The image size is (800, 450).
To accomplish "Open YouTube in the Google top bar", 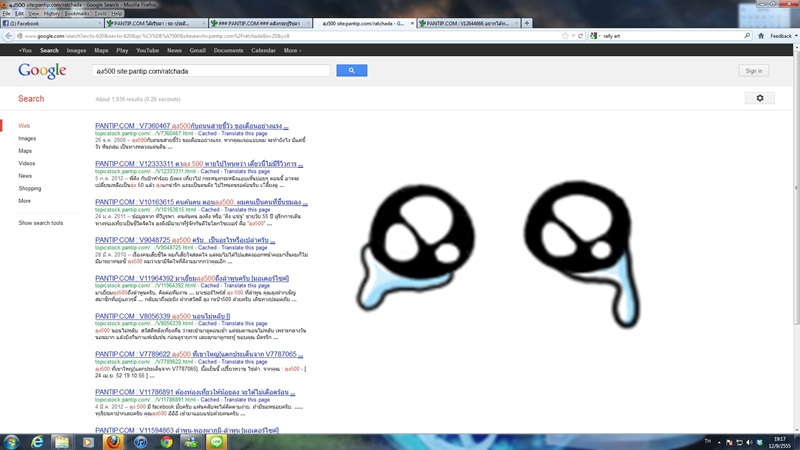I will tap(147, 51).
